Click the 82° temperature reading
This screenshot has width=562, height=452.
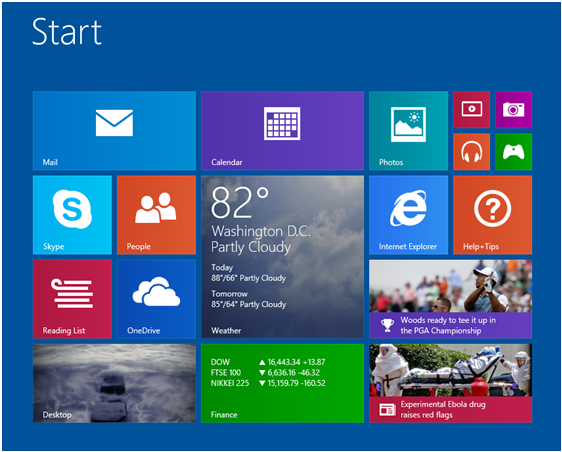(x=240, y=203)
